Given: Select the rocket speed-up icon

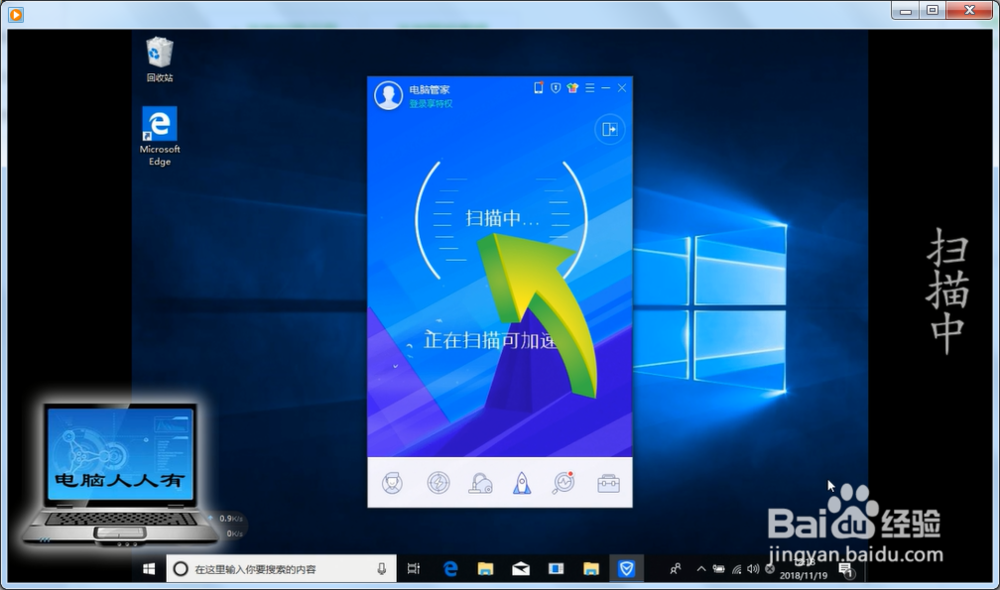Looking at the screenshot, I should (x=522, y=483).
